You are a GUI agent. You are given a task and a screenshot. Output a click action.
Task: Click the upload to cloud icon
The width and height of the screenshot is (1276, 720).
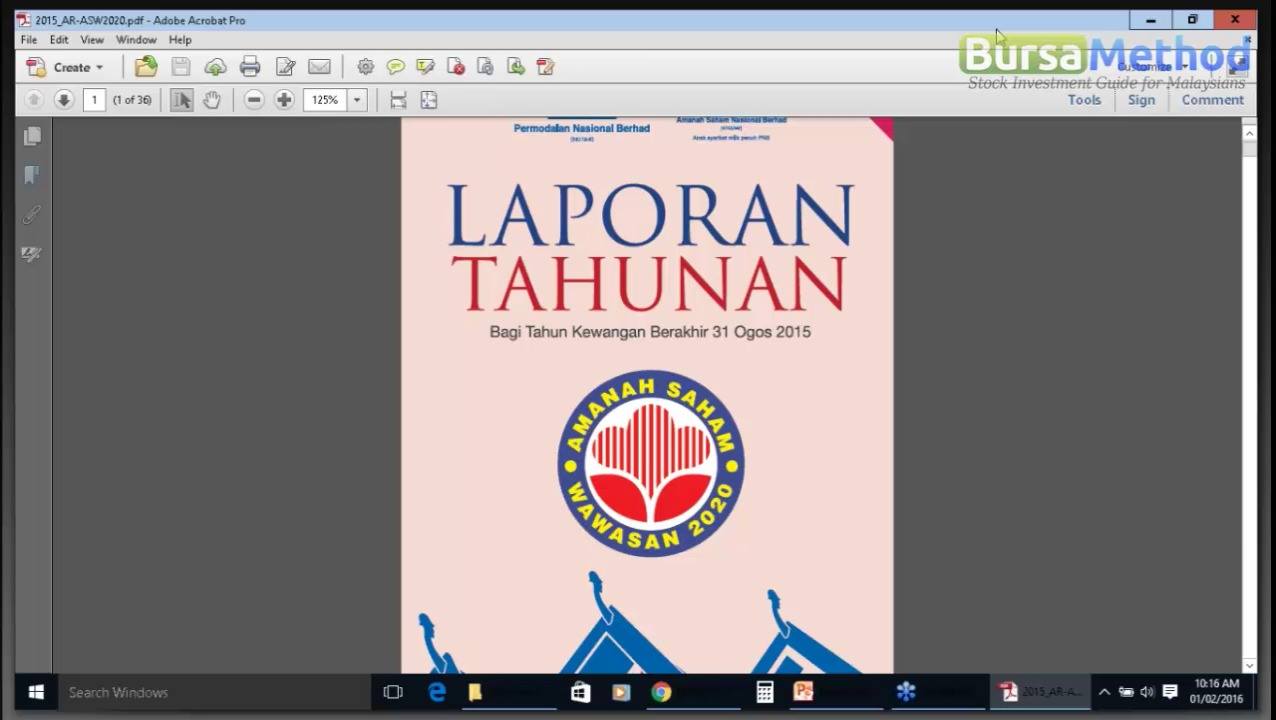[215, 67]
